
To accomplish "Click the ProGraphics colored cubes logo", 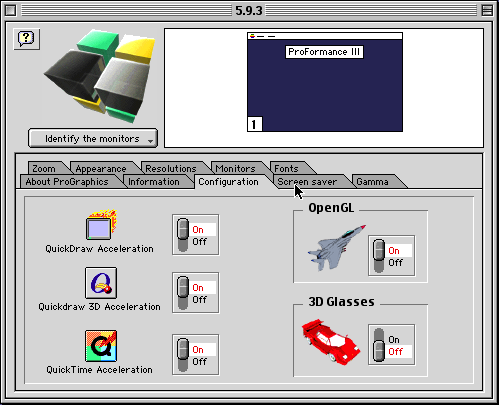I will (x=100, y=76).
